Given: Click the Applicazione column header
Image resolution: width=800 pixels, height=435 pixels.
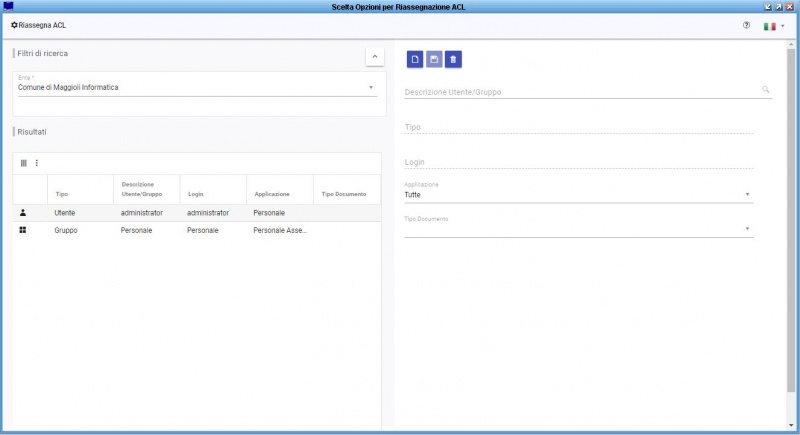Looking at the screenshot, I should tap(271, 194).
